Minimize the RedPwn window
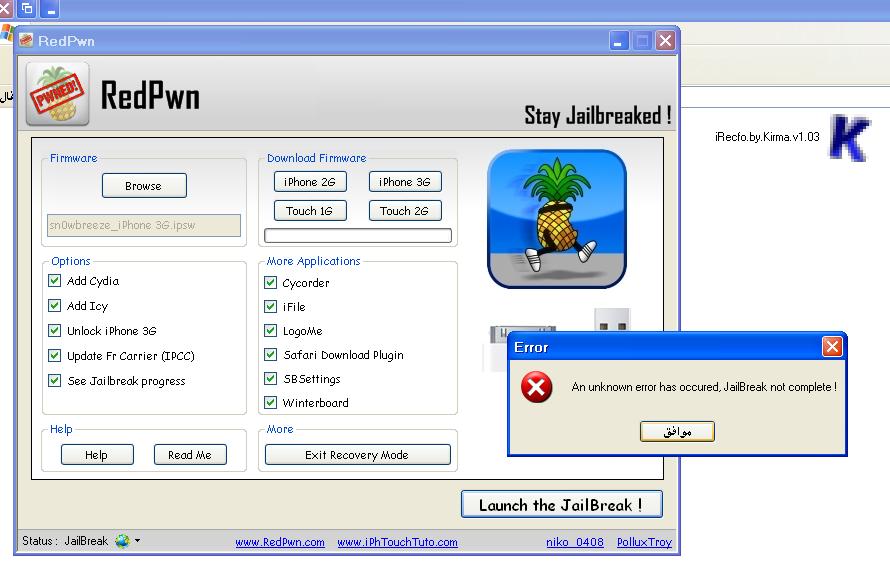This screenshot has height=577, width=890. tap(619, 41)
